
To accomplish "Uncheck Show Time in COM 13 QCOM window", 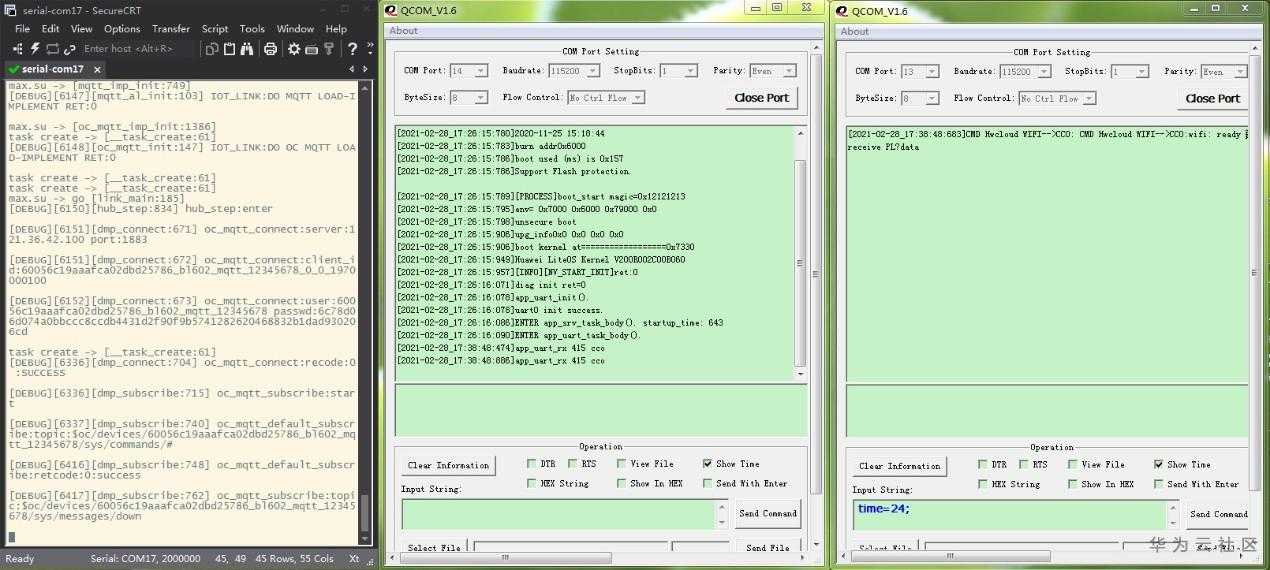I will click(x=1158, y=465).
